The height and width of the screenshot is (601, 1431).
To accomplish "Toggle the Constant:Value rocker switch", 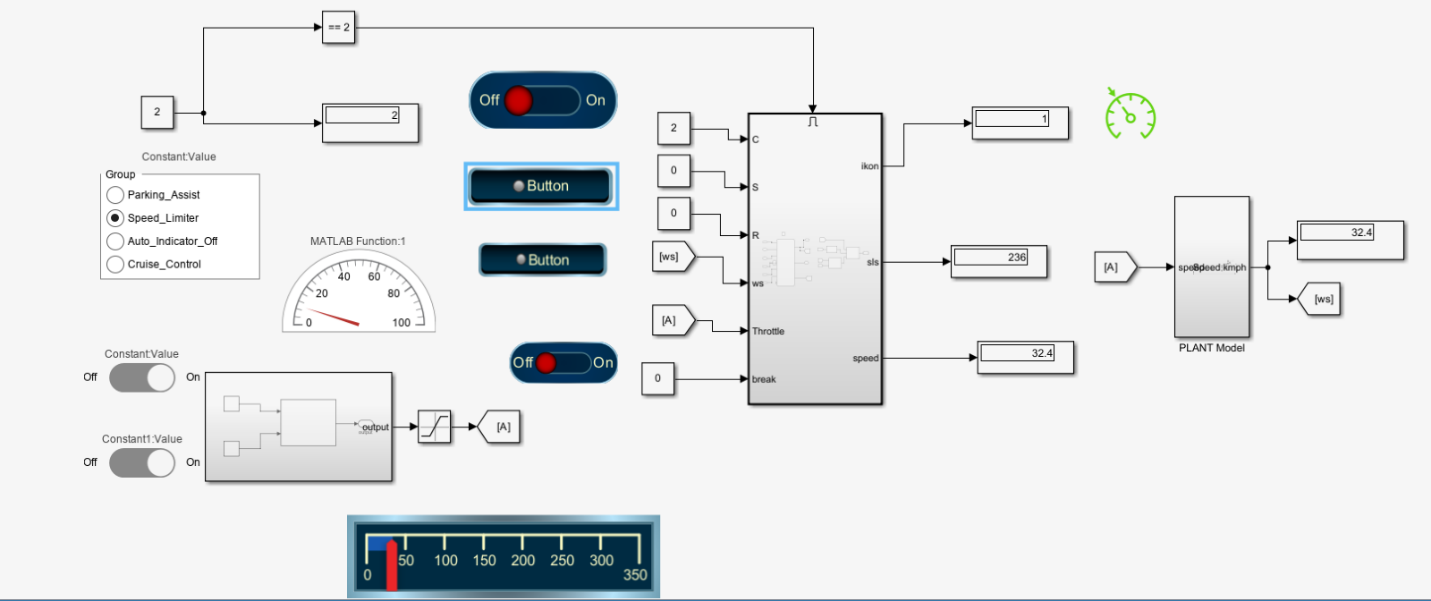I will pos(141,378).
